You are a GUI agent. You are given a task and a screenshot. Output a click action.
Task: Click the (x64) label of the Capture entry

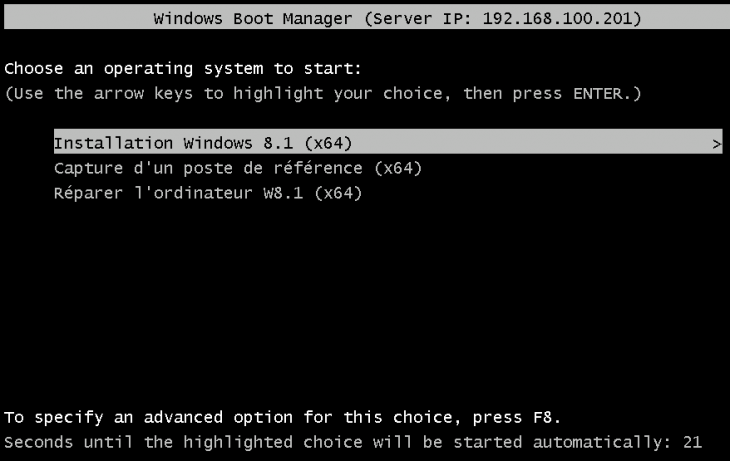399,168
